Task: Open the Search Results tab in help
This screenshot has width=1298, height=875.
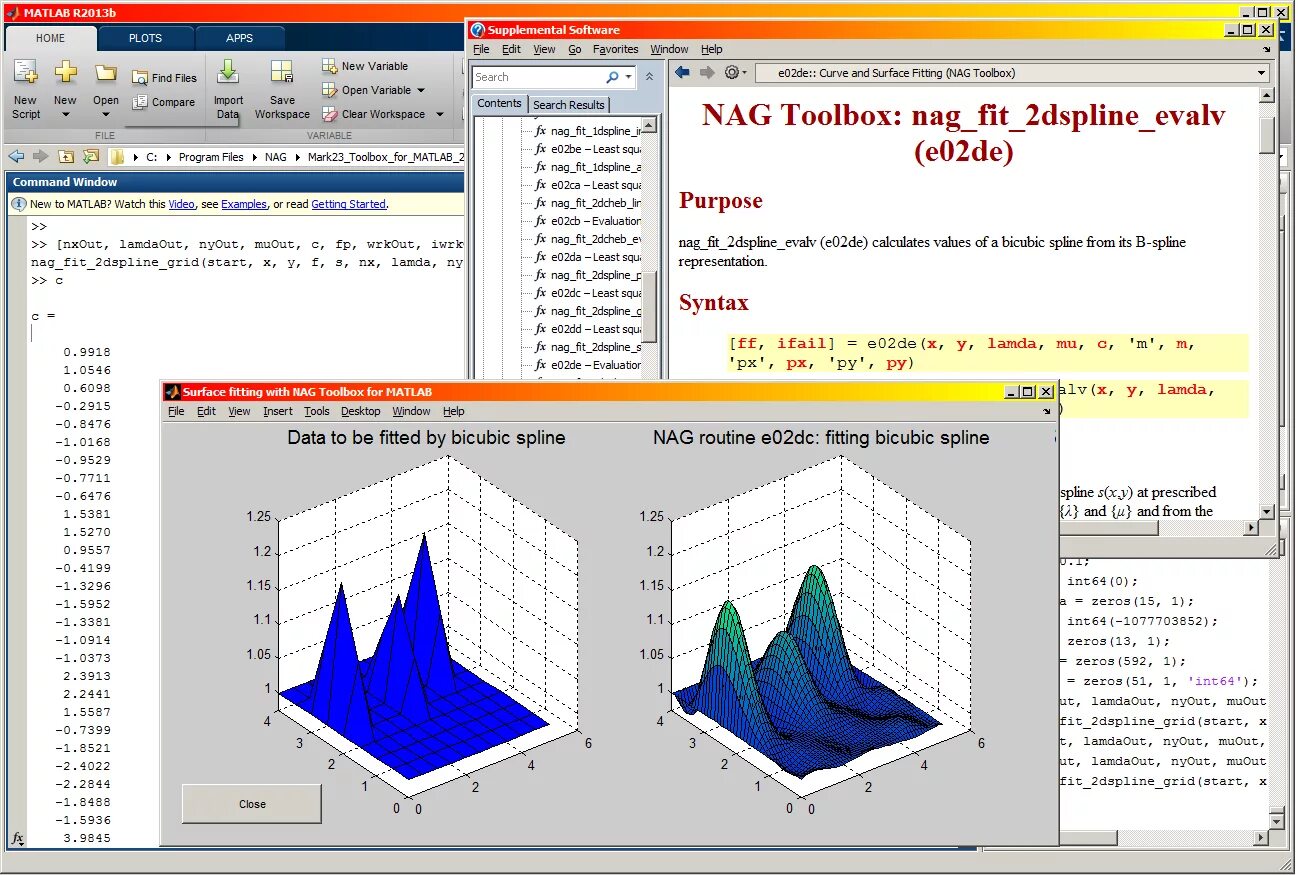Action: click(568, 104)
